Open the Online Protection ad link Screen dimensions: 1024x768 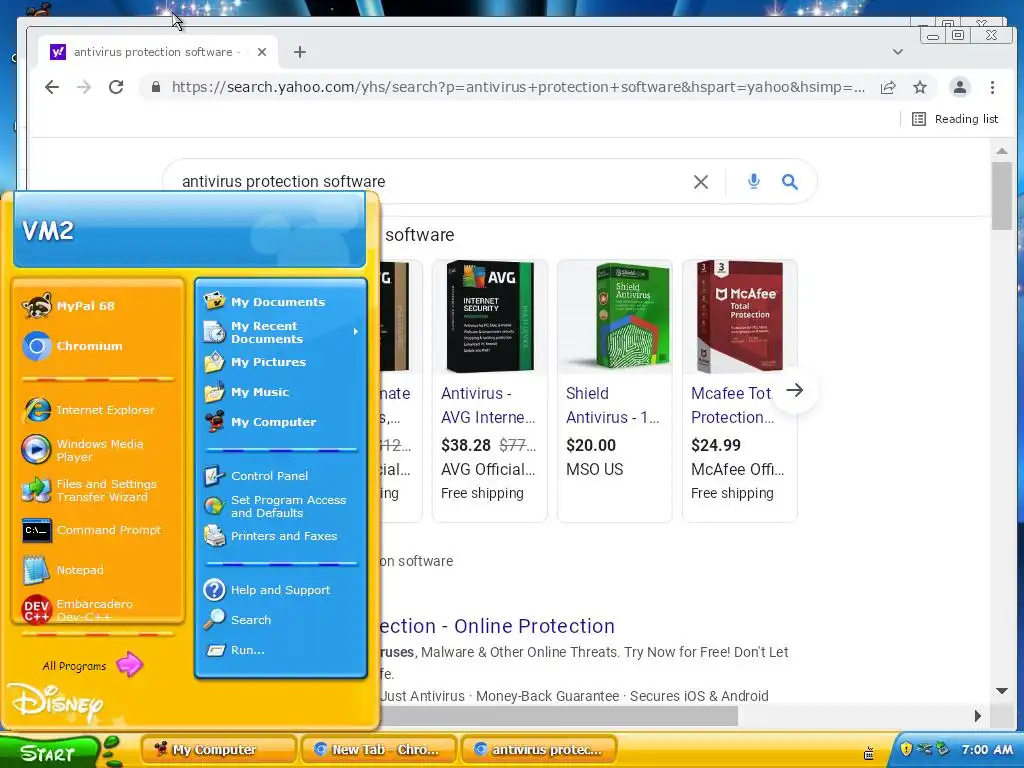[x=498, y=626]
